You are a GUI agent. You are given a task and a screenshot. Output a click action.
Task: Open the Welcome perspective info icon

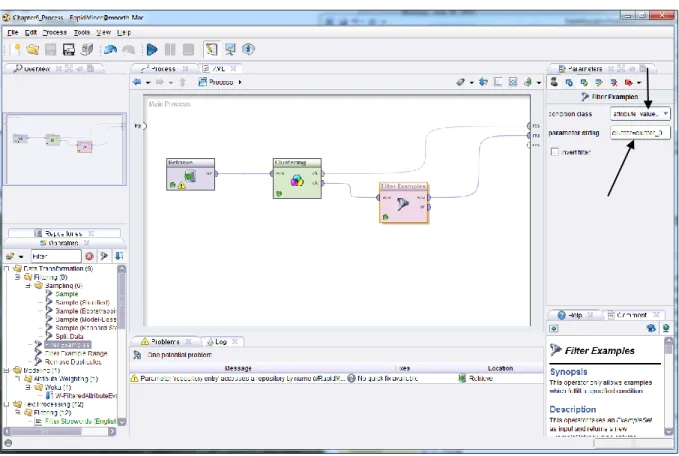(x=248, y=49)
